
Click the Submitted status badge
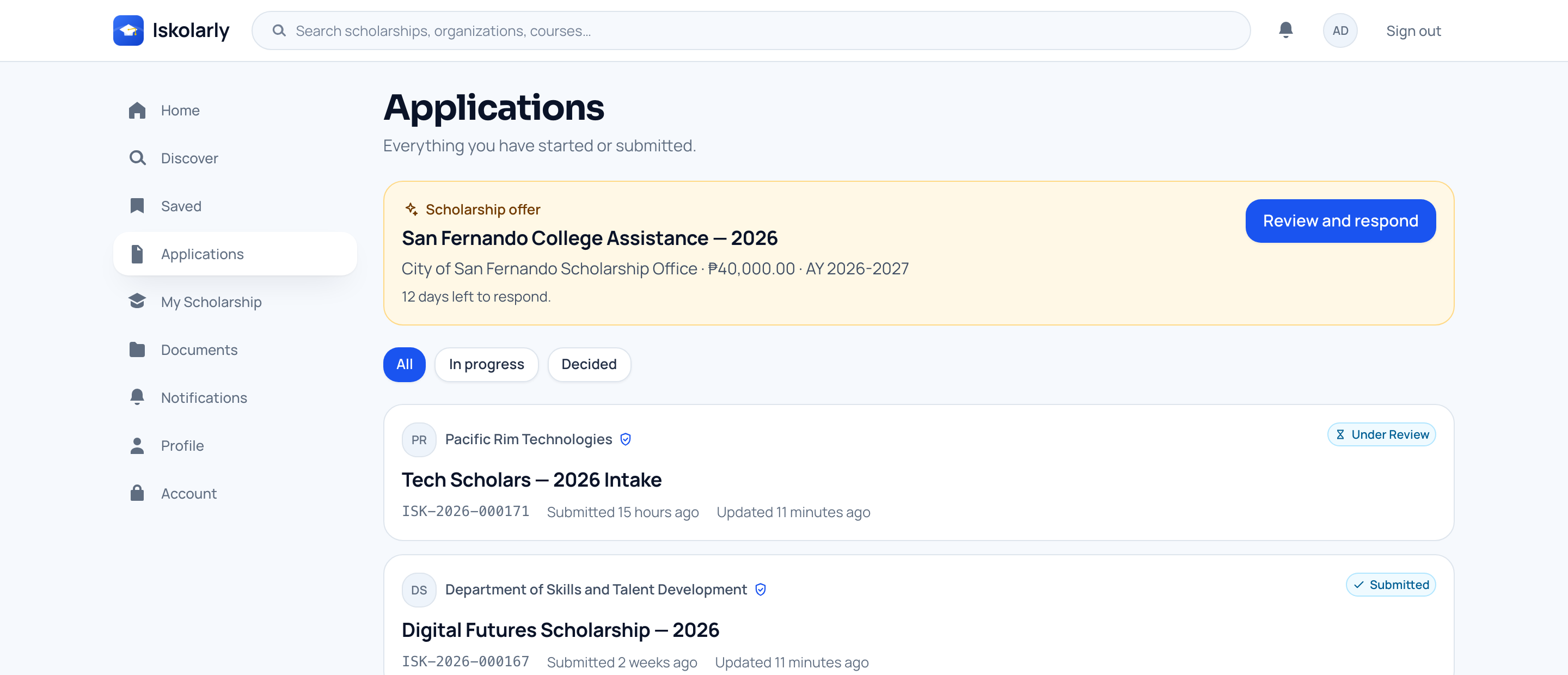[1391, 585]
